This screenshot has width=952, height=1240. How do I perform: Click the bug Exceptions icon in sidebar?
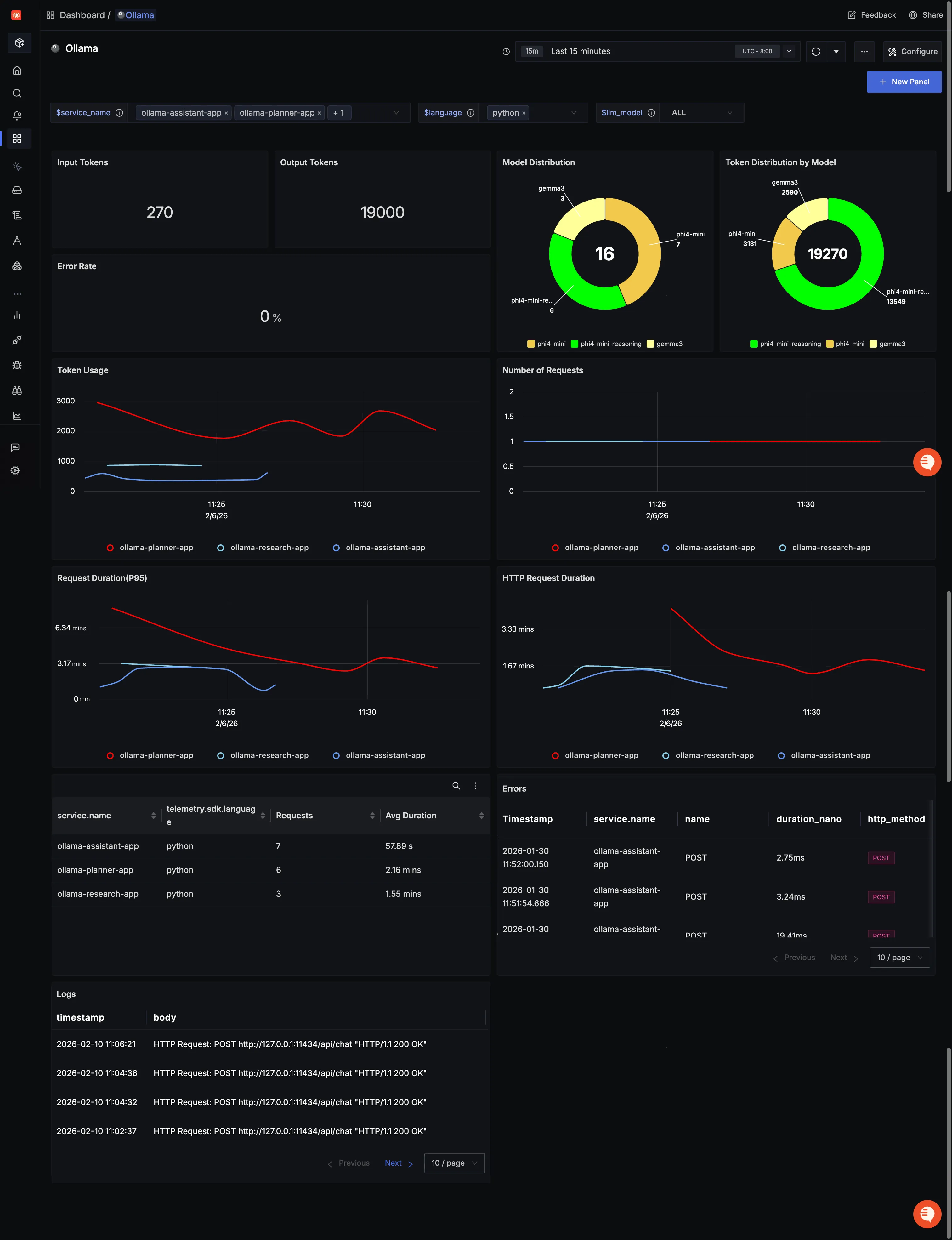coord(17,365)
